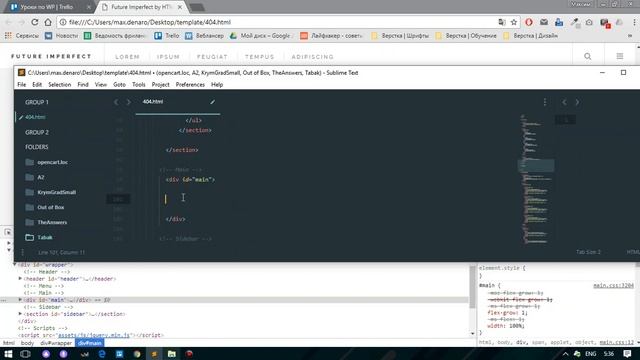Show more bookmarks with the overflow chevron

point(630,36)
